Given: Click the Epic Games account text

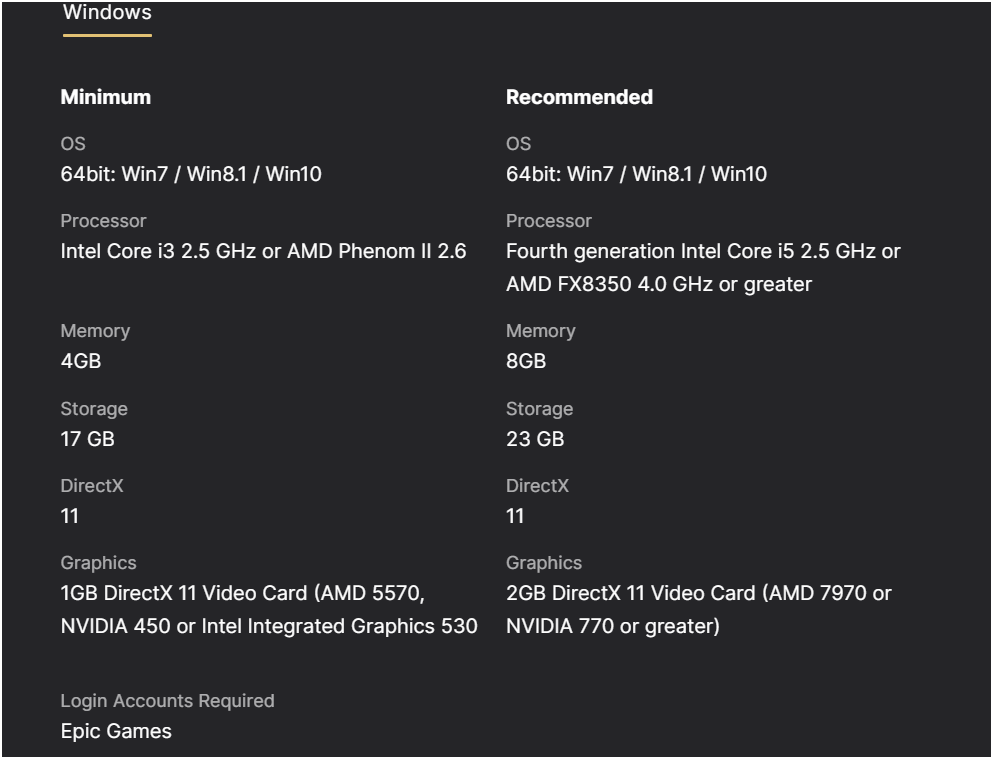Looking at the screenshot, I should (x=117, y=731).
